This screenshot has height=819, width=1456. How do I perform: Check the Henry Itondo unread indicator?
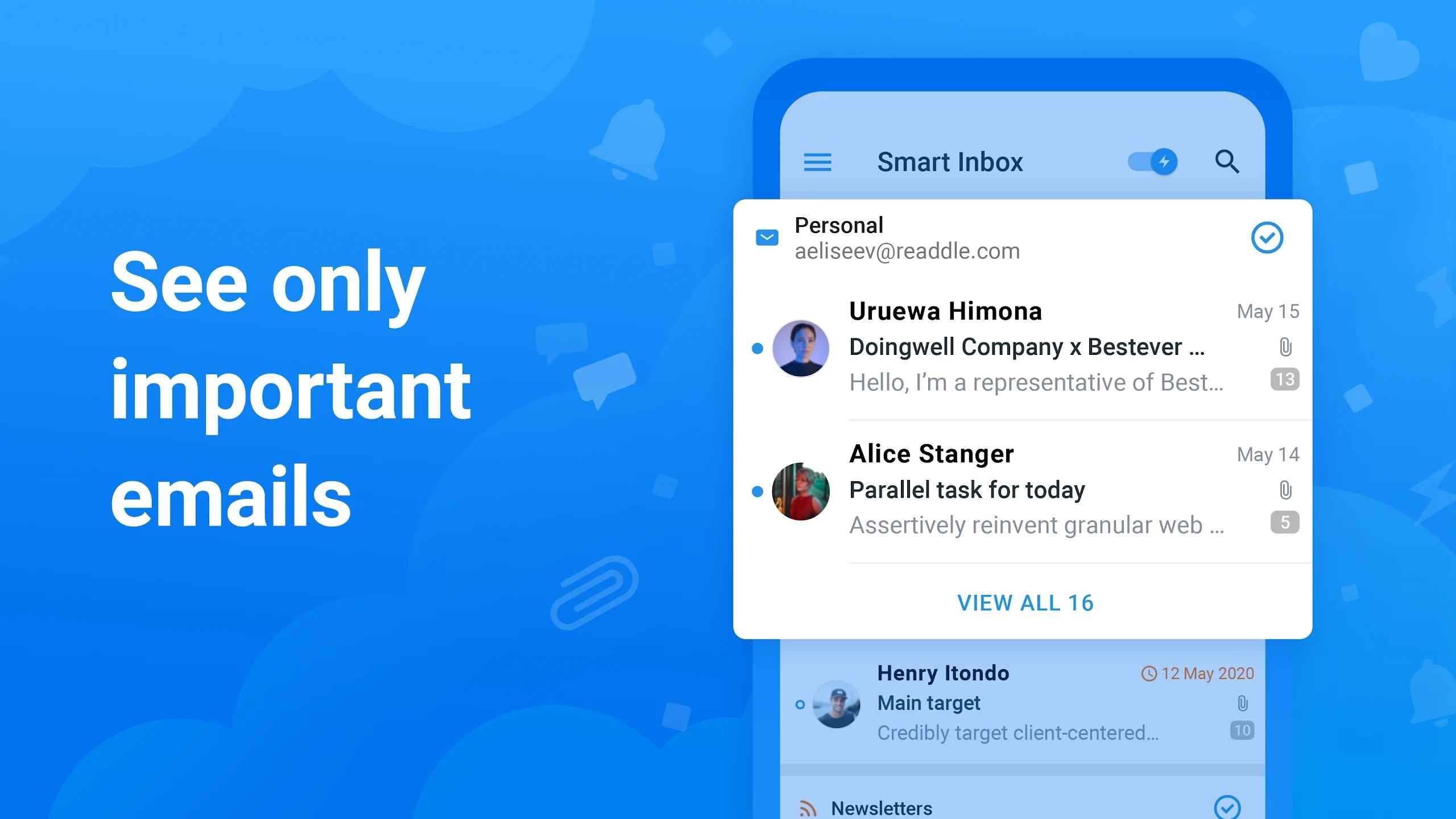coord(800,702)
